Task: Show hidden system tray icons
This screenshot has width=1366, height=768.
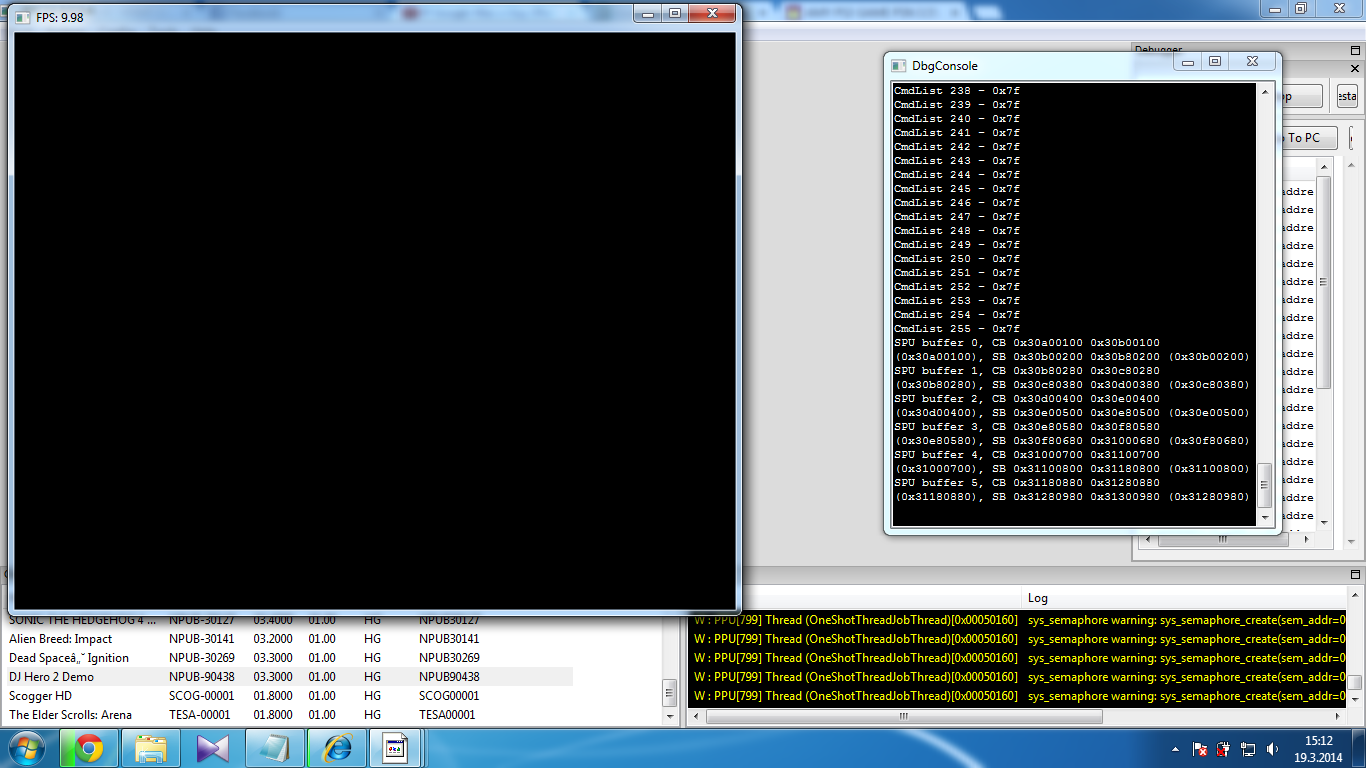Action: (1176, 749)
